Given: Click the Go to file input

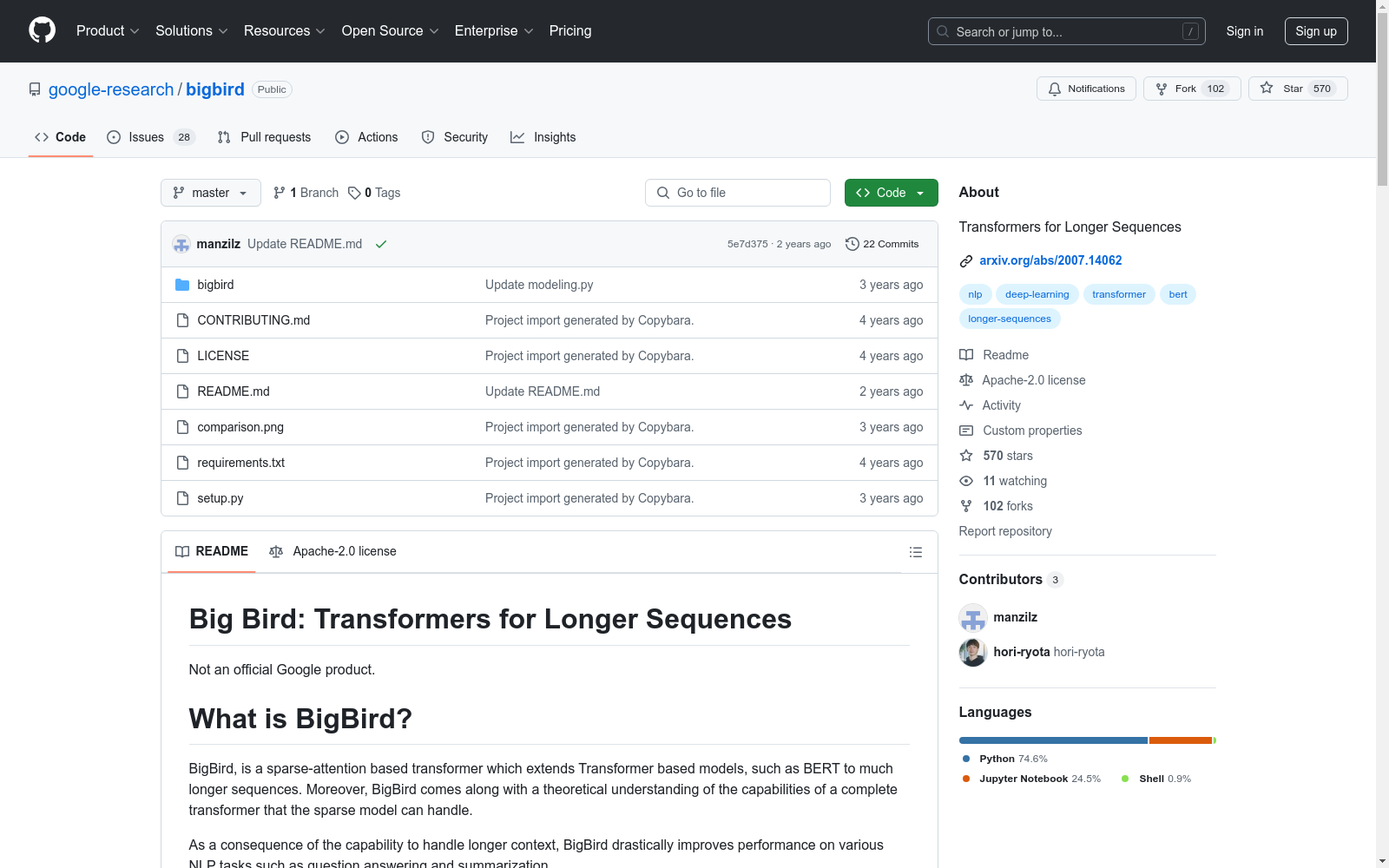Looking at the screenshot, I should coord(738,193).
